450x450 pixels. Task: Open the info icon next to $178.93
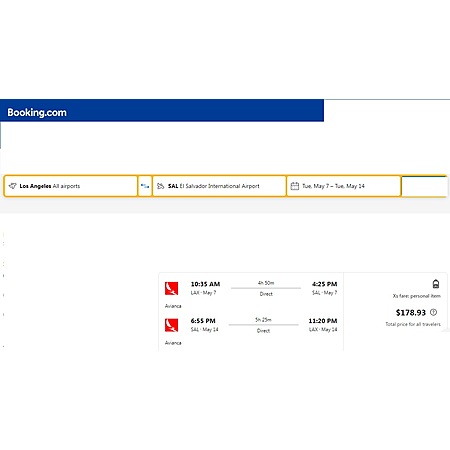433,312
